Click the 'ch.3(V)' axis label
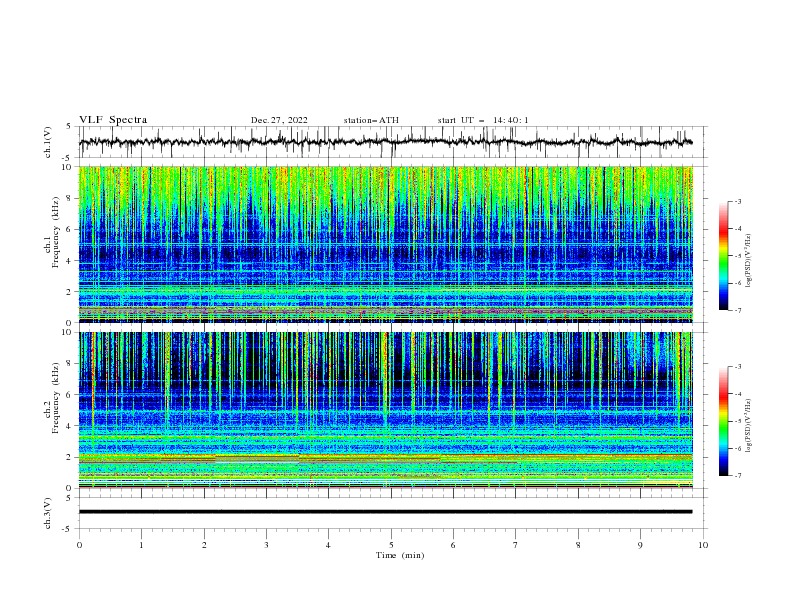This screenshot has width=792, height=612. 48,513
